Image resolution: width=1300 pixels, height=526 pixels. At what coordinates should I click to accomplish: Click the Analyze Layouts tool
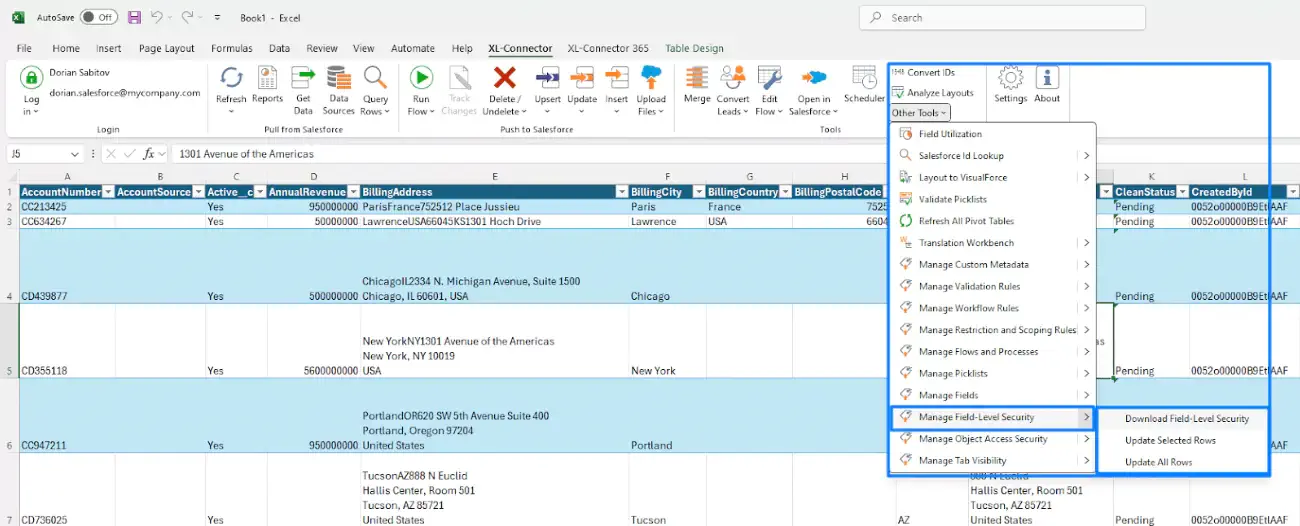(932, 93)
